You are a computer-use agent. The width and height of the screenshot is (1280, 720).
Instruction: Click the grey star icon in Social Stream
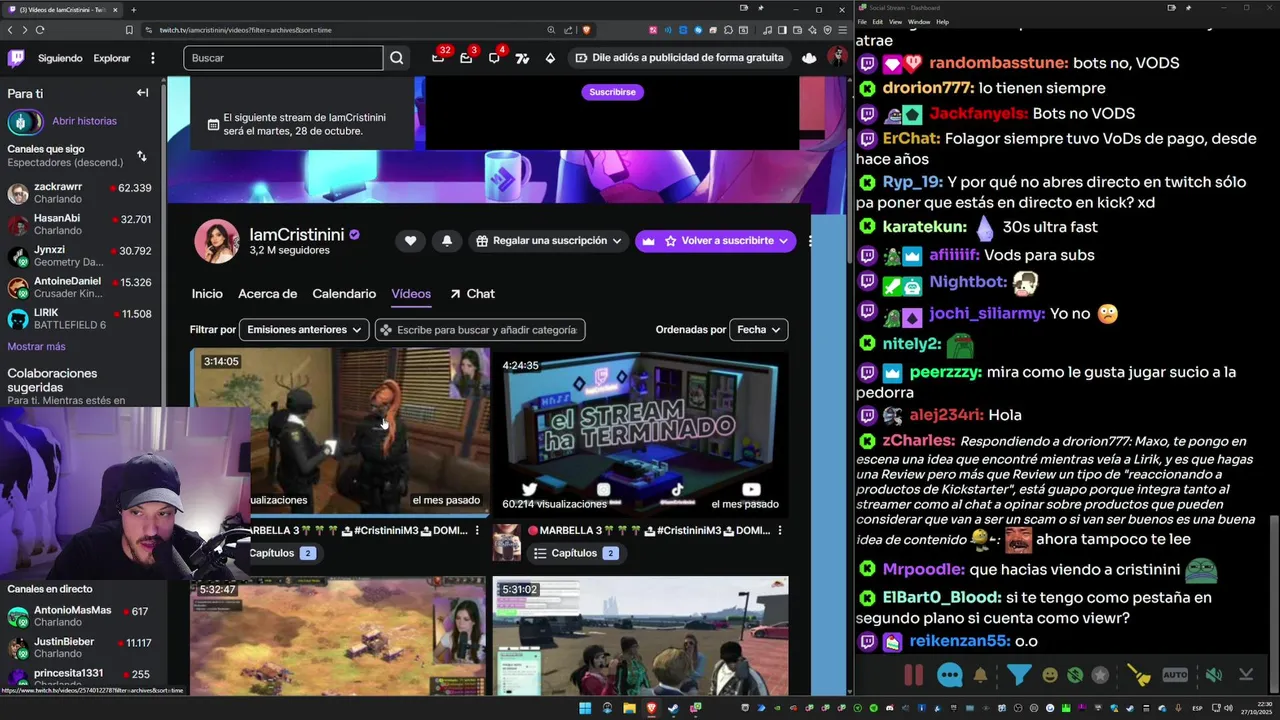coord(1101,675)
